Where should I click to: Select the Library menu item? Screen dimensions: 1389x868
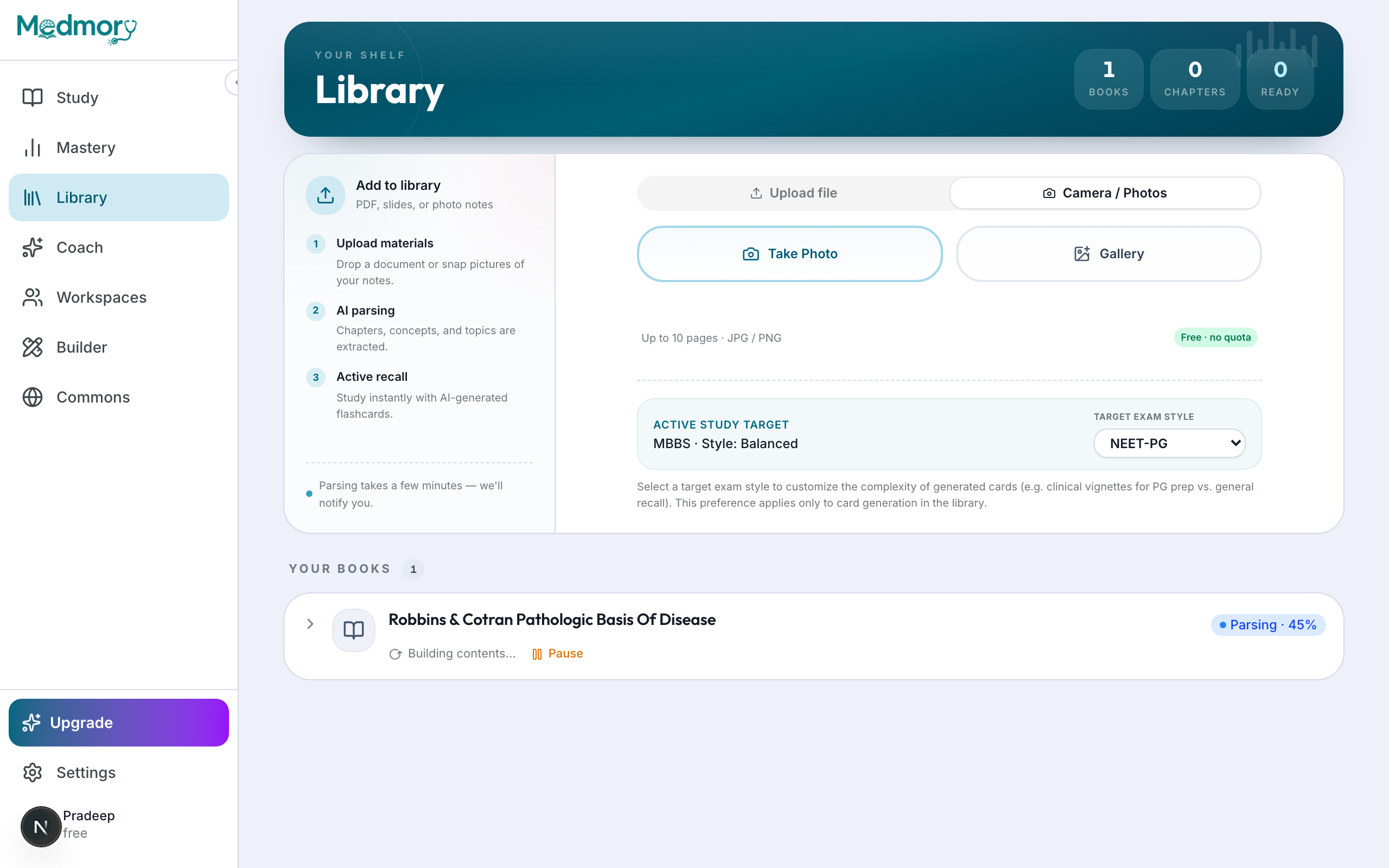119,197
